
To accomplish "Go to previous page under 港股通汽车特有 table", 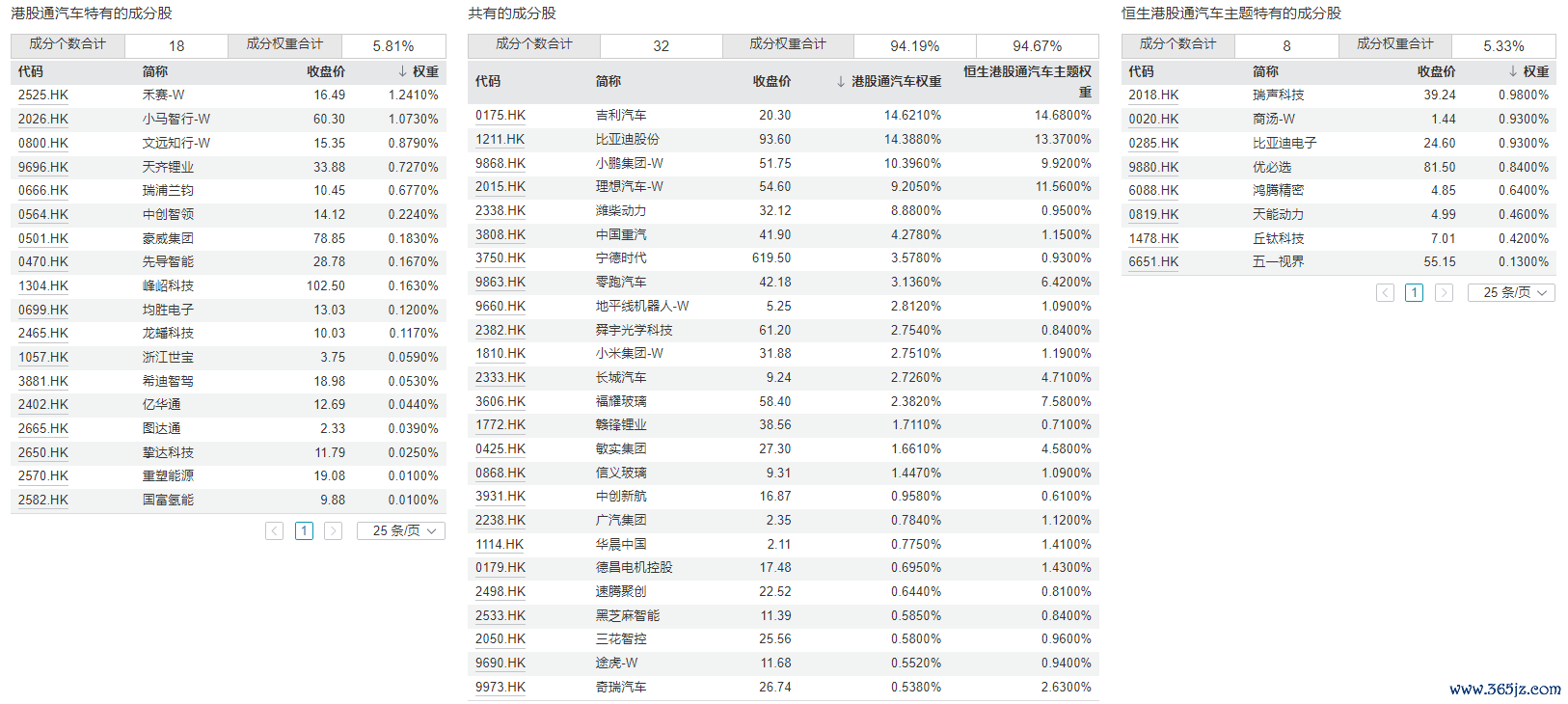I will click(x=275, y=530).
